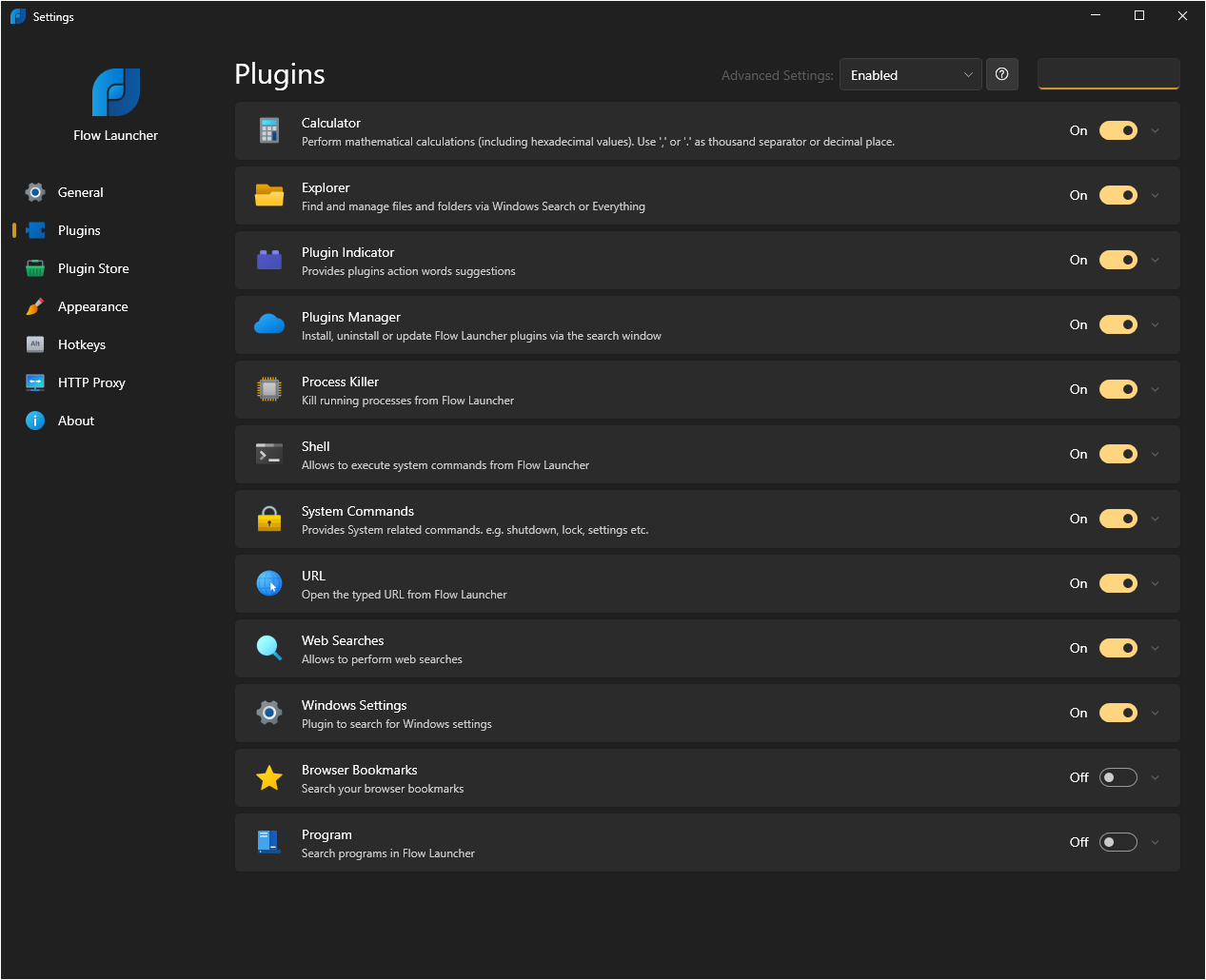Click the Program plugin icon

coord(269,842)
